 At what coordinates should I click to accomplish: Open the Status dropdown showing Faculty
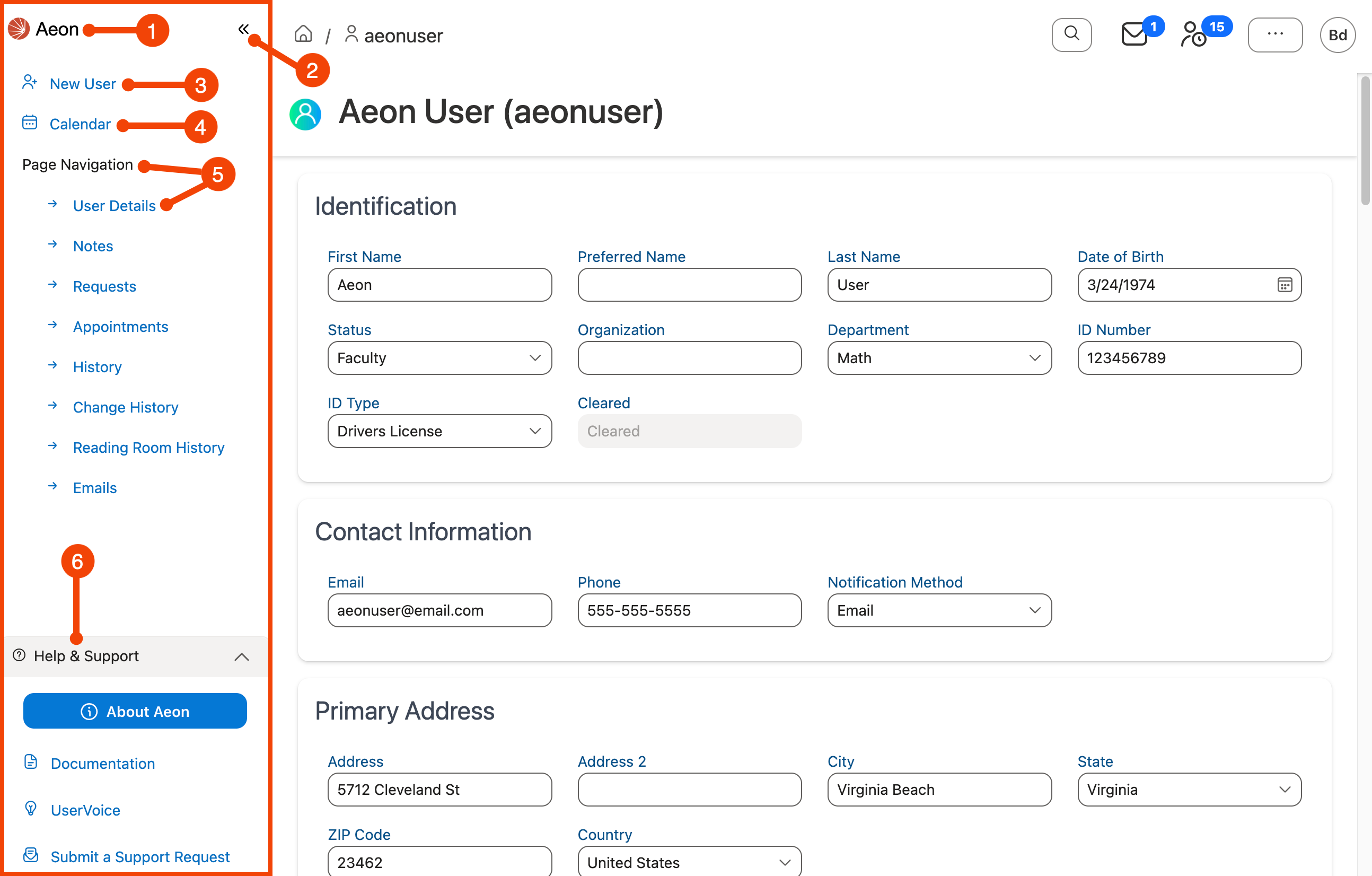(439, 358)
